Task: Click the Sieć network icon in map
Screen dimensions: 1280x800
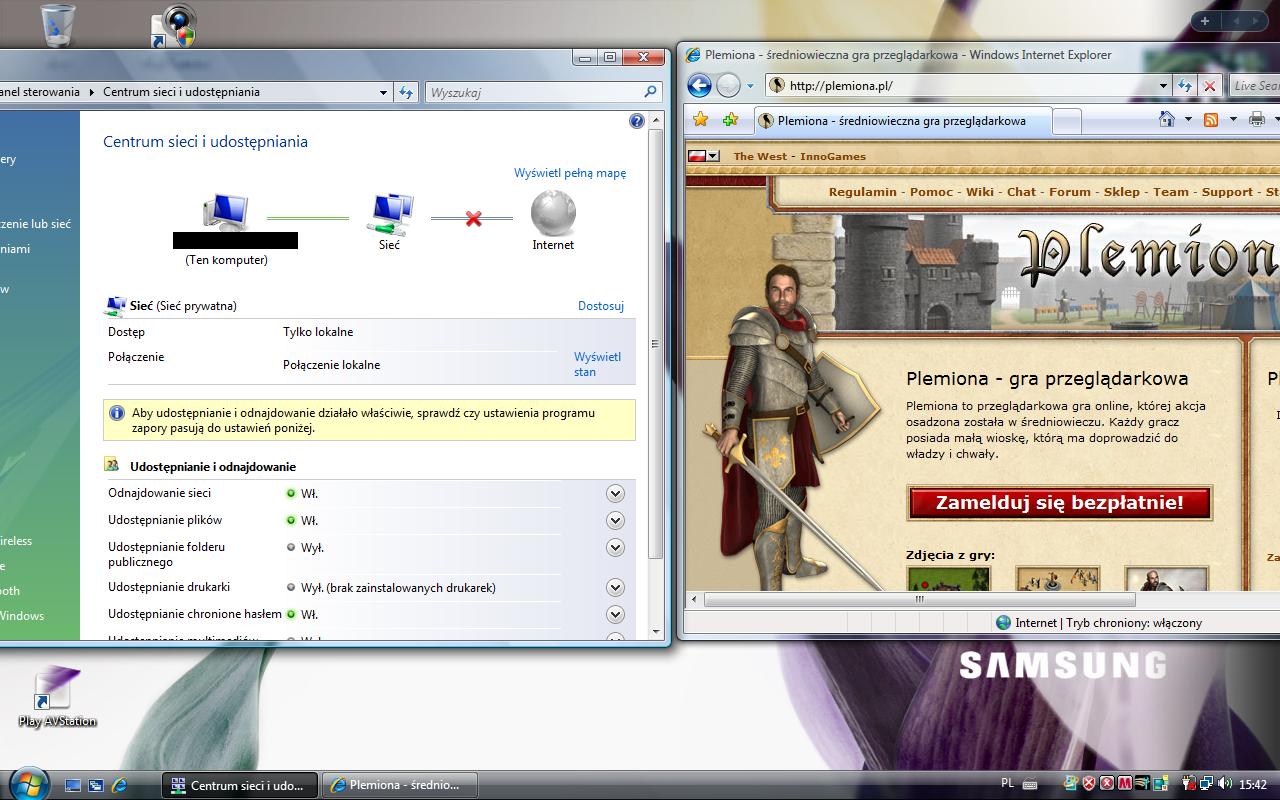Action: 390,212
